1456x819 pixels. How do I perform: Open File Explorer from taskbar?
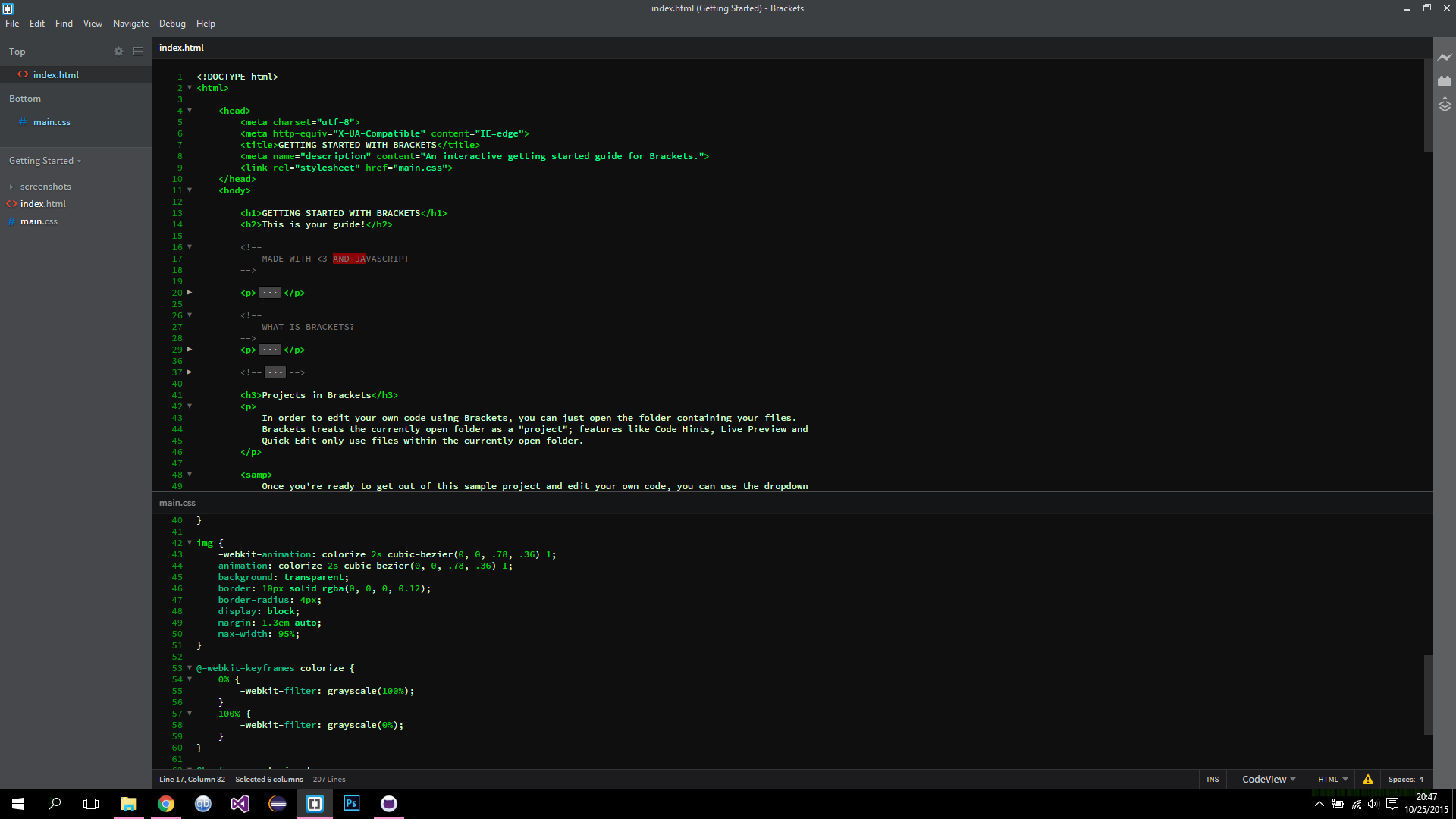(129, 804)
